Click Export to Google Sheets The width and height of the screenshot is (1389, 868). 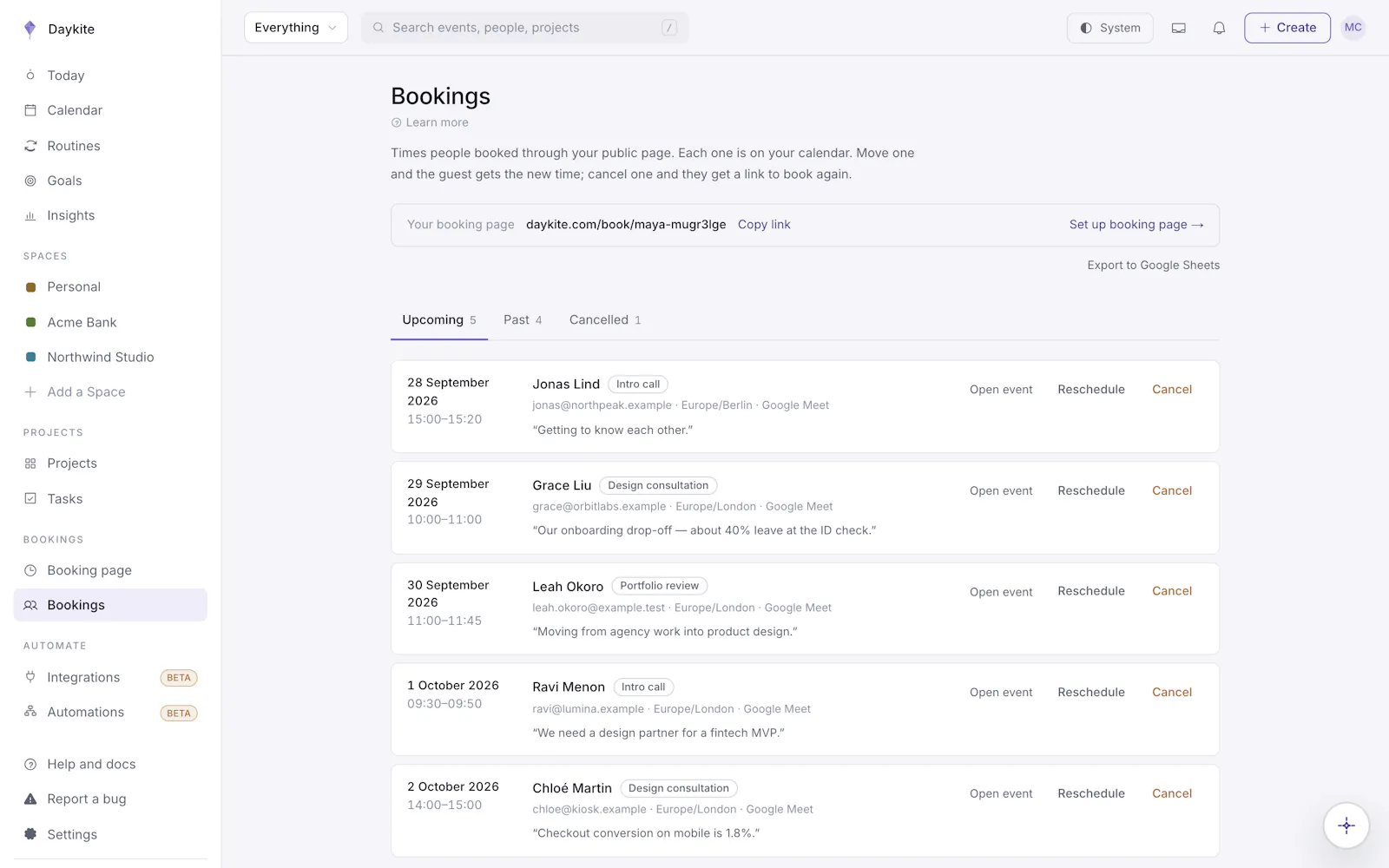pos(1153,266)
